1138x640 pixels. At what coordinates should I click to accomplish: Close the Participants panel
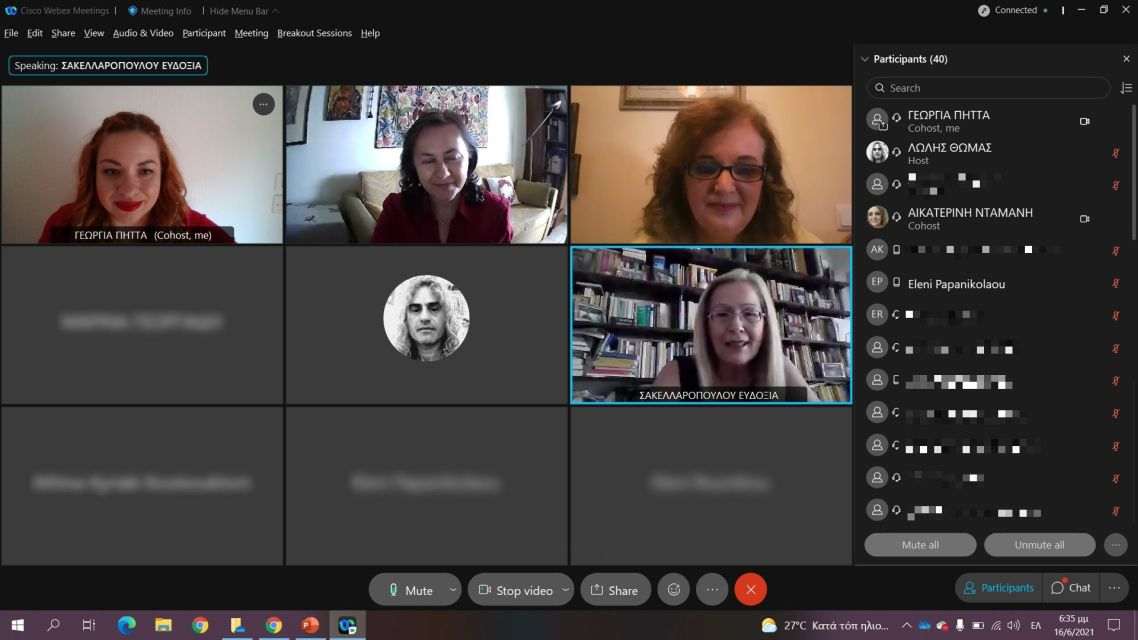tap(1126, 59)
